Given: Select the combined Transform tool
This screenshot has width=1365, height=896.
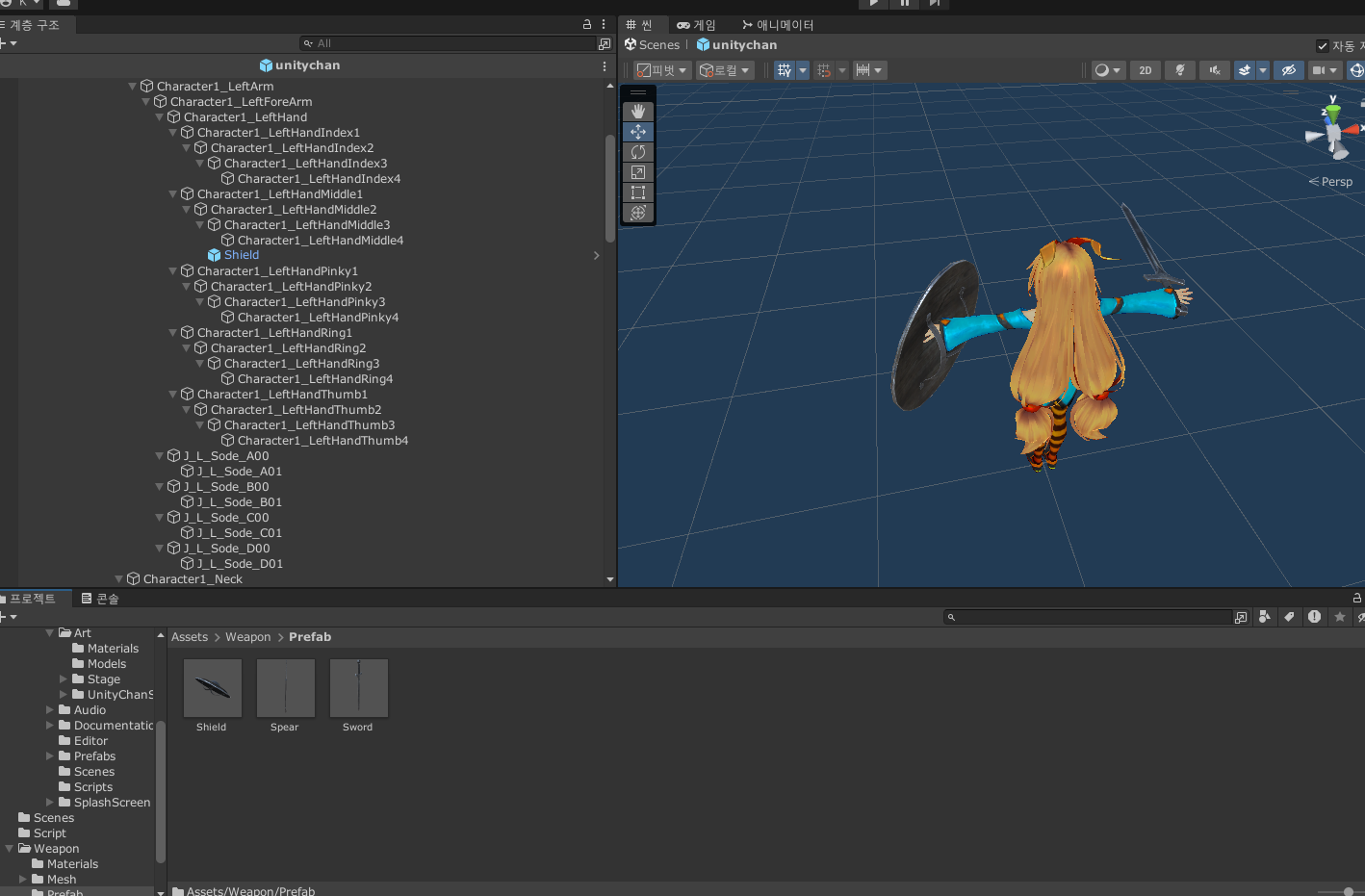Looking at the screenshot, I should [637, 213].
